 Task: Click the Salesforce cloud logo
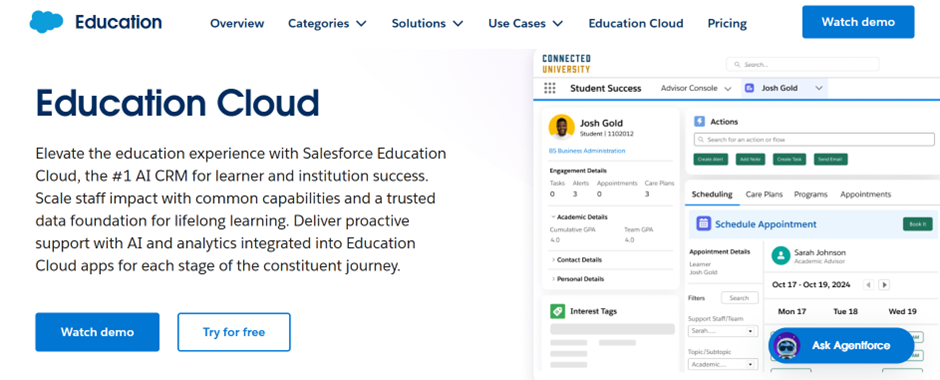point(46,22)
